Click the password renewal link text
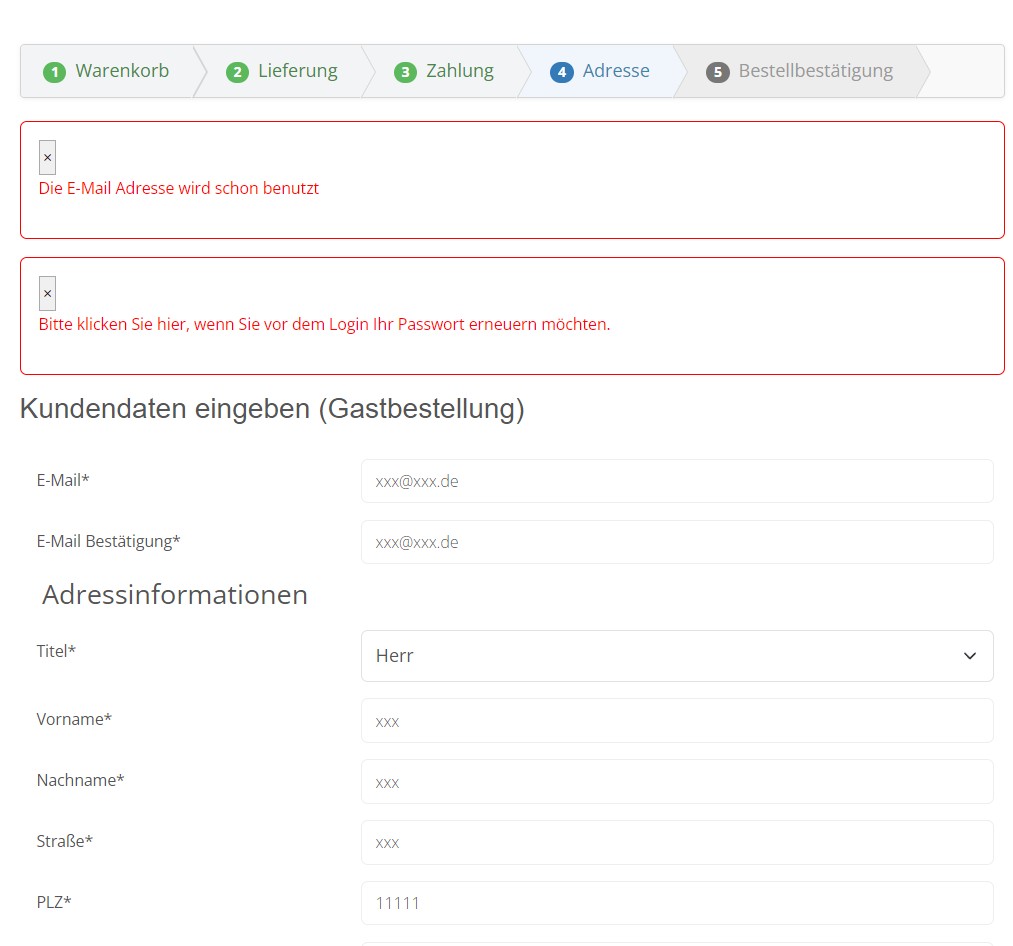Image resolution: width=1013 pixels, height=946 pixels. pos(324,324)
